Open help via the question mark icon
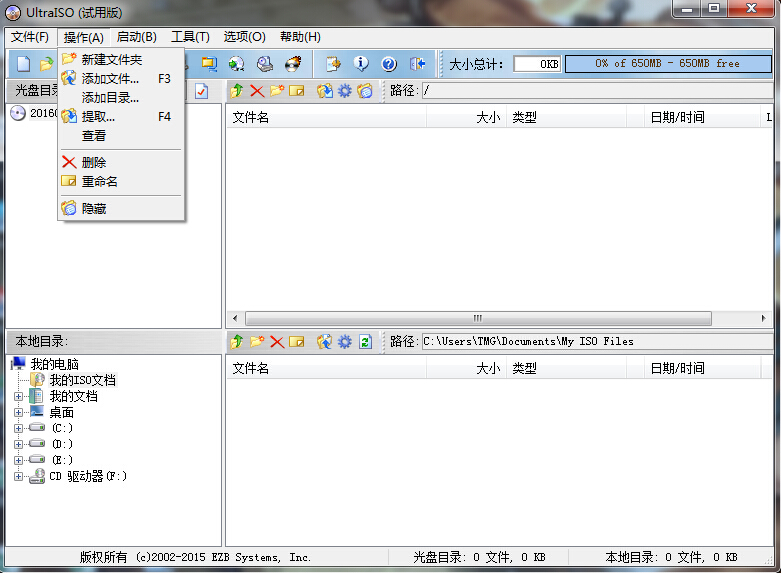The image size is (781, 573). point(389,64)
